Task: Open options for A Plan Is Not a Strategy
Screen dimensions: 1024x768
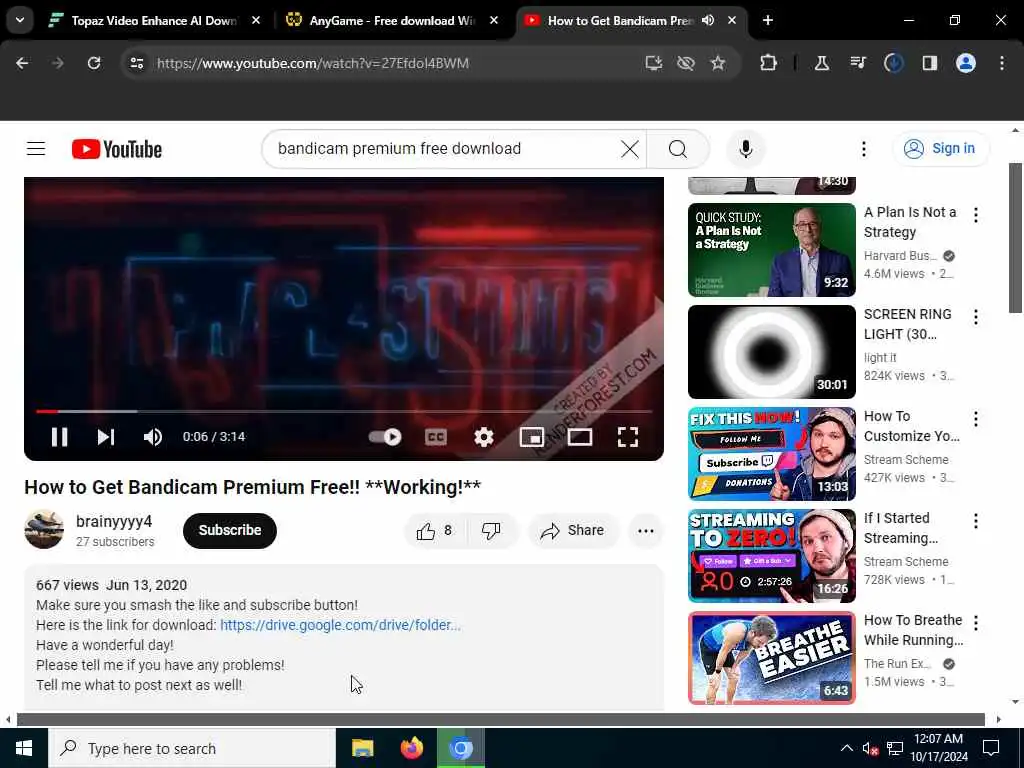Action: [976, 215]
